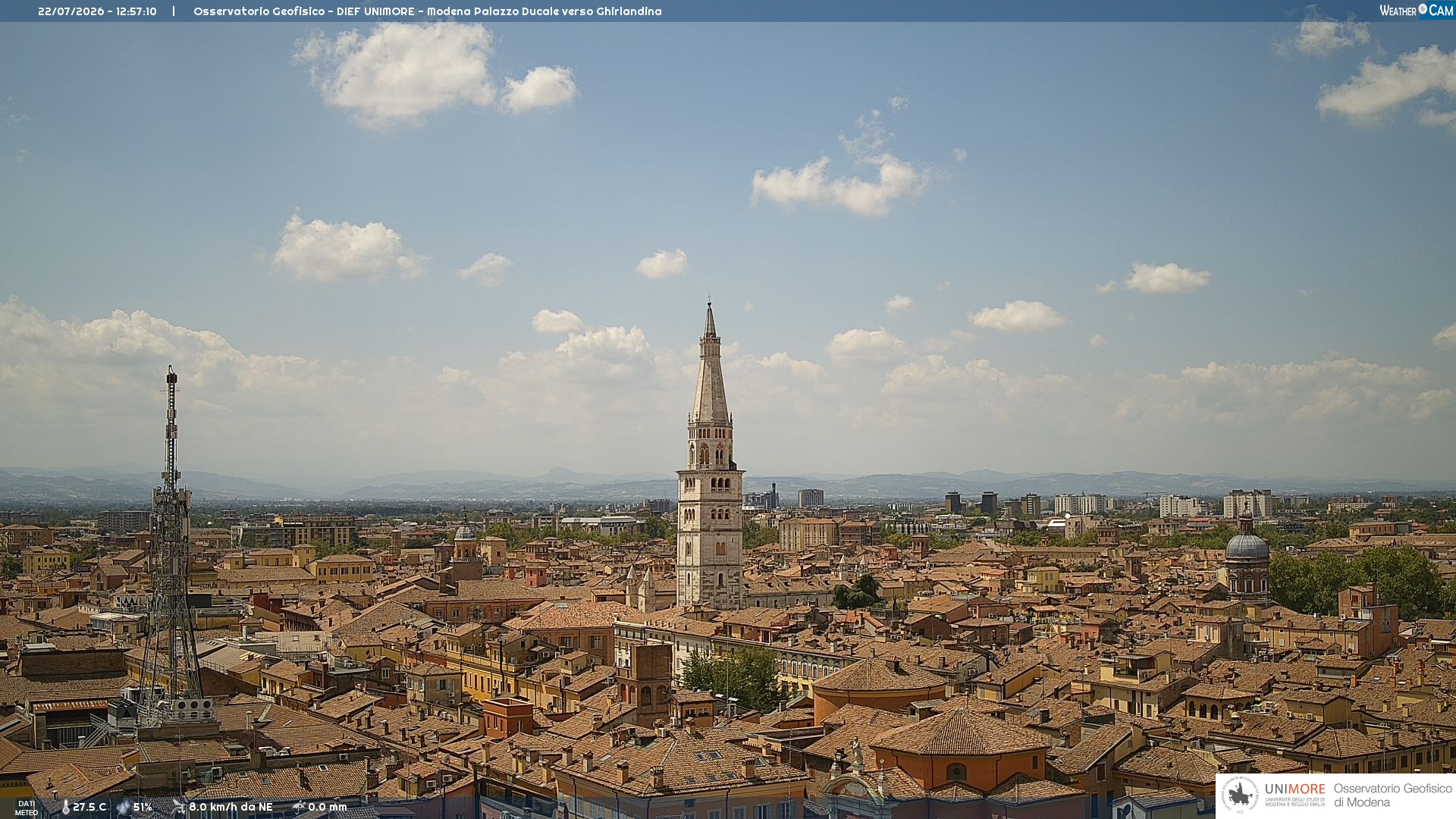Click the DATI METEO label

pyautogui.click(x=27, y=808)
